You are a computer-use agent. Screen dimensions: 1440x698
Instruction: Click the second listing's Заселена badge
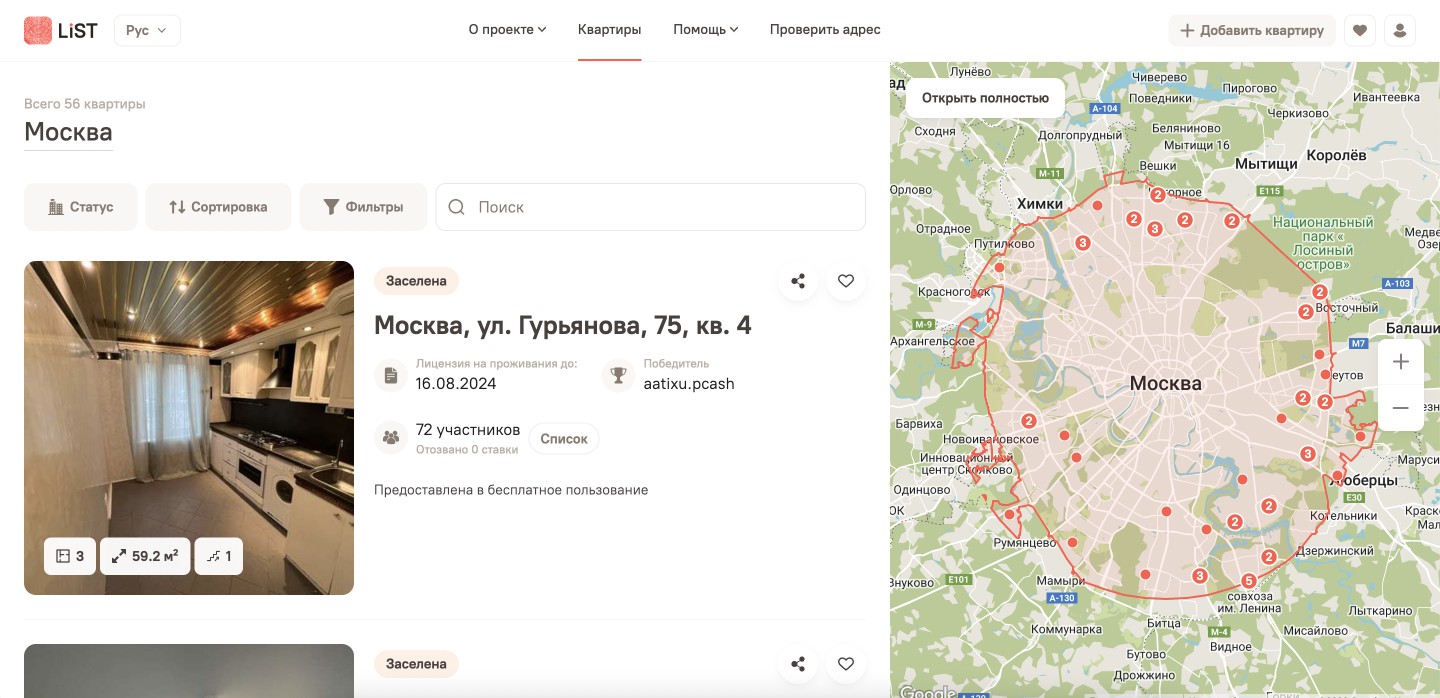pos(416,664)
